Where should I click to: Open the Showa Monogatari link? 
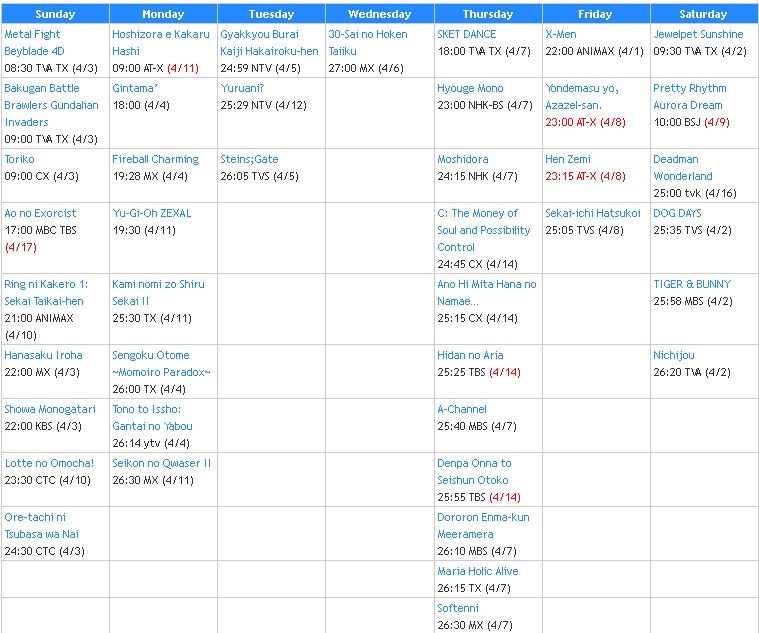50,409
